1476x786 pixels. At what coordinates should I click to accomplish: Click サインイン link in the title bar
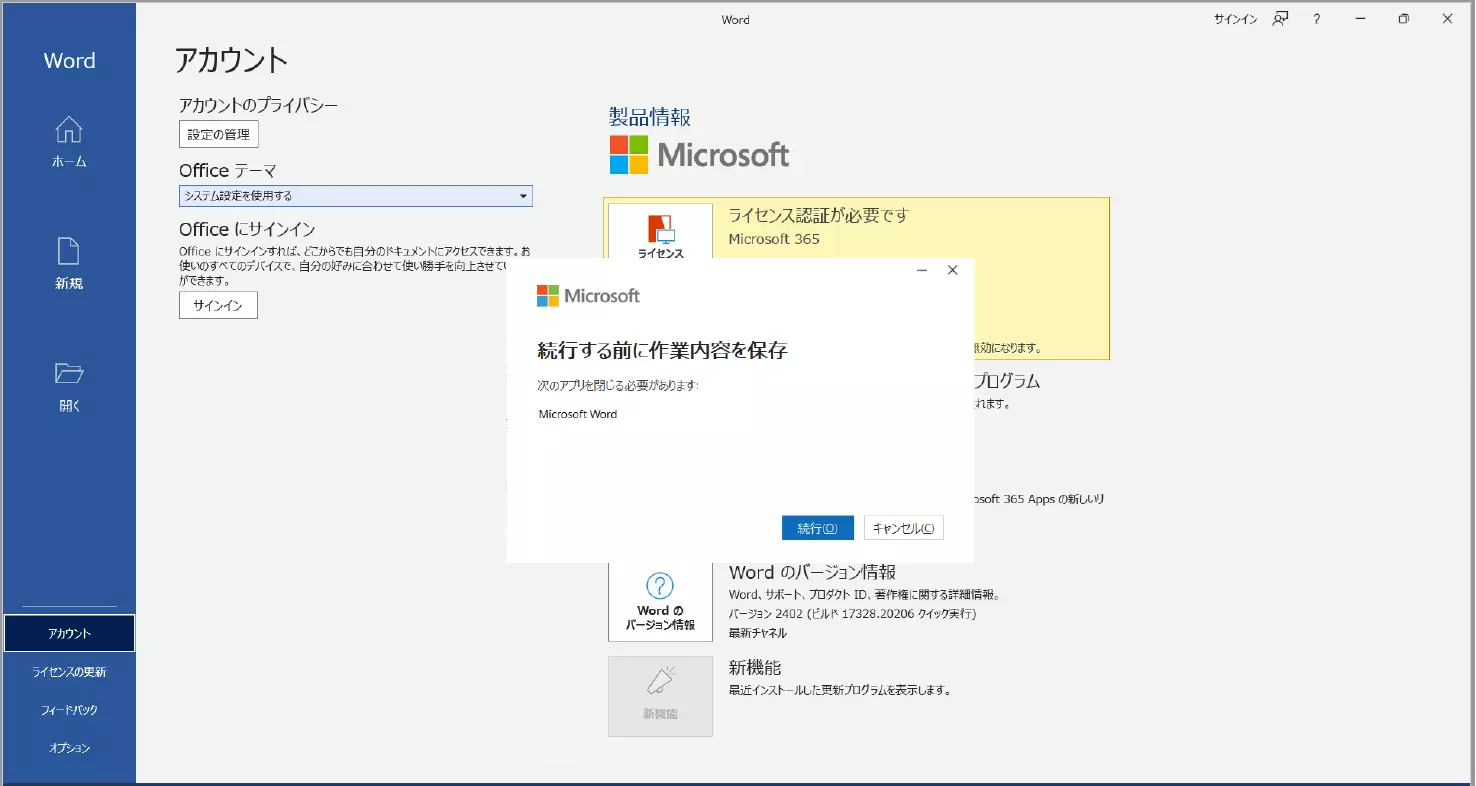point(1235,19)
